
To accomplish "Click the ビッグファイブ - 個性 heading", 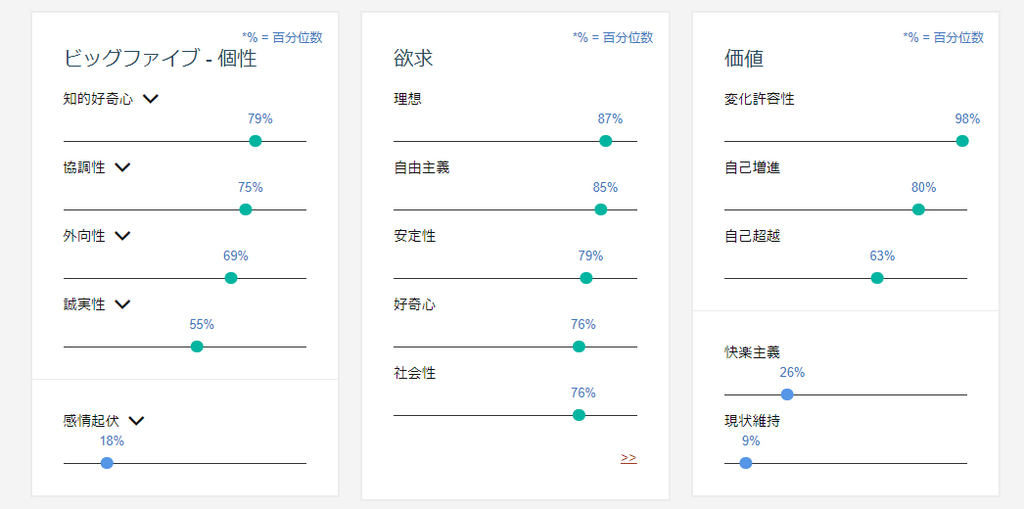I will click(x=160, y=59).
